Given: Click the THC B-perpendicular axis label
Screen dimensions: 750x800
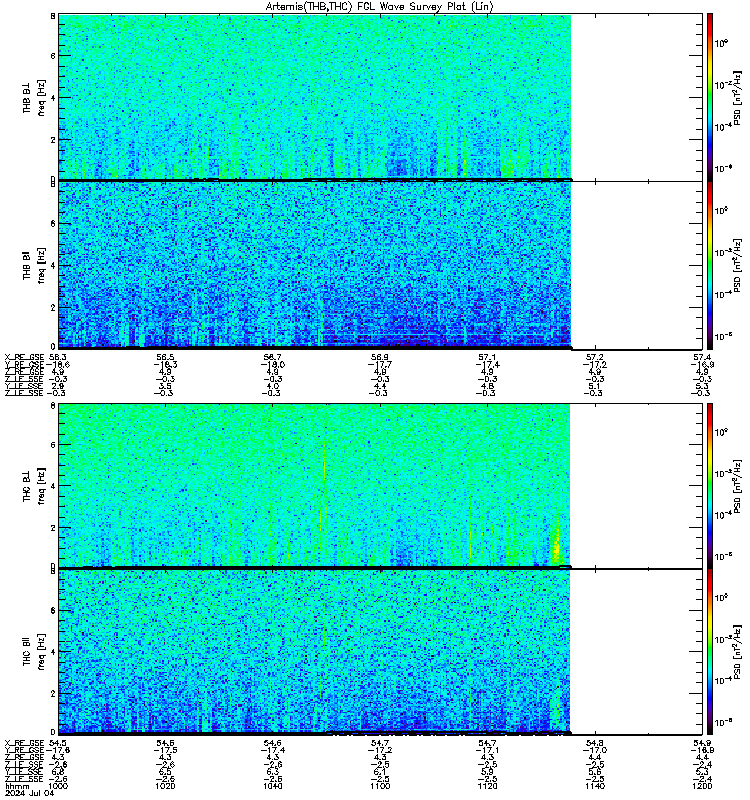Looking at the screenshot, I should [x=27, y=486].
